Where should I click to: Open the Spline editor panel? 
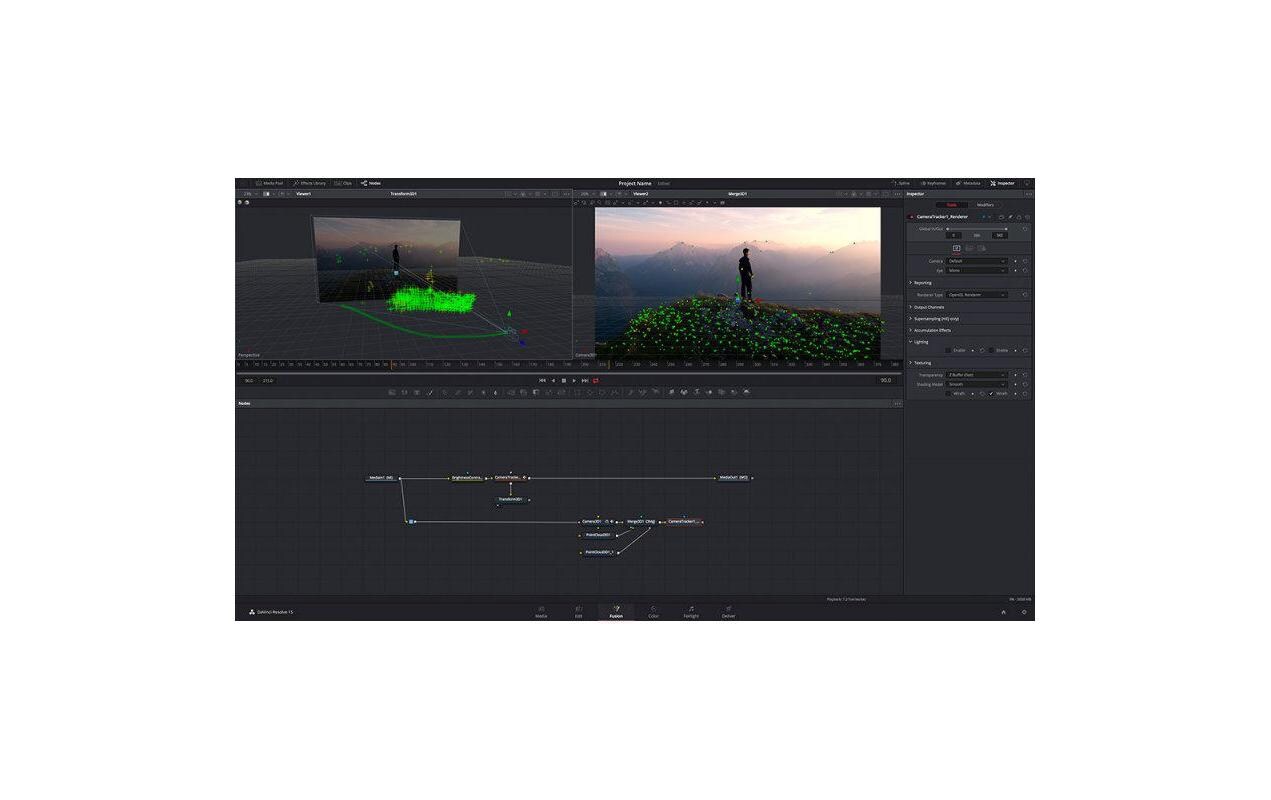(902, 183)
